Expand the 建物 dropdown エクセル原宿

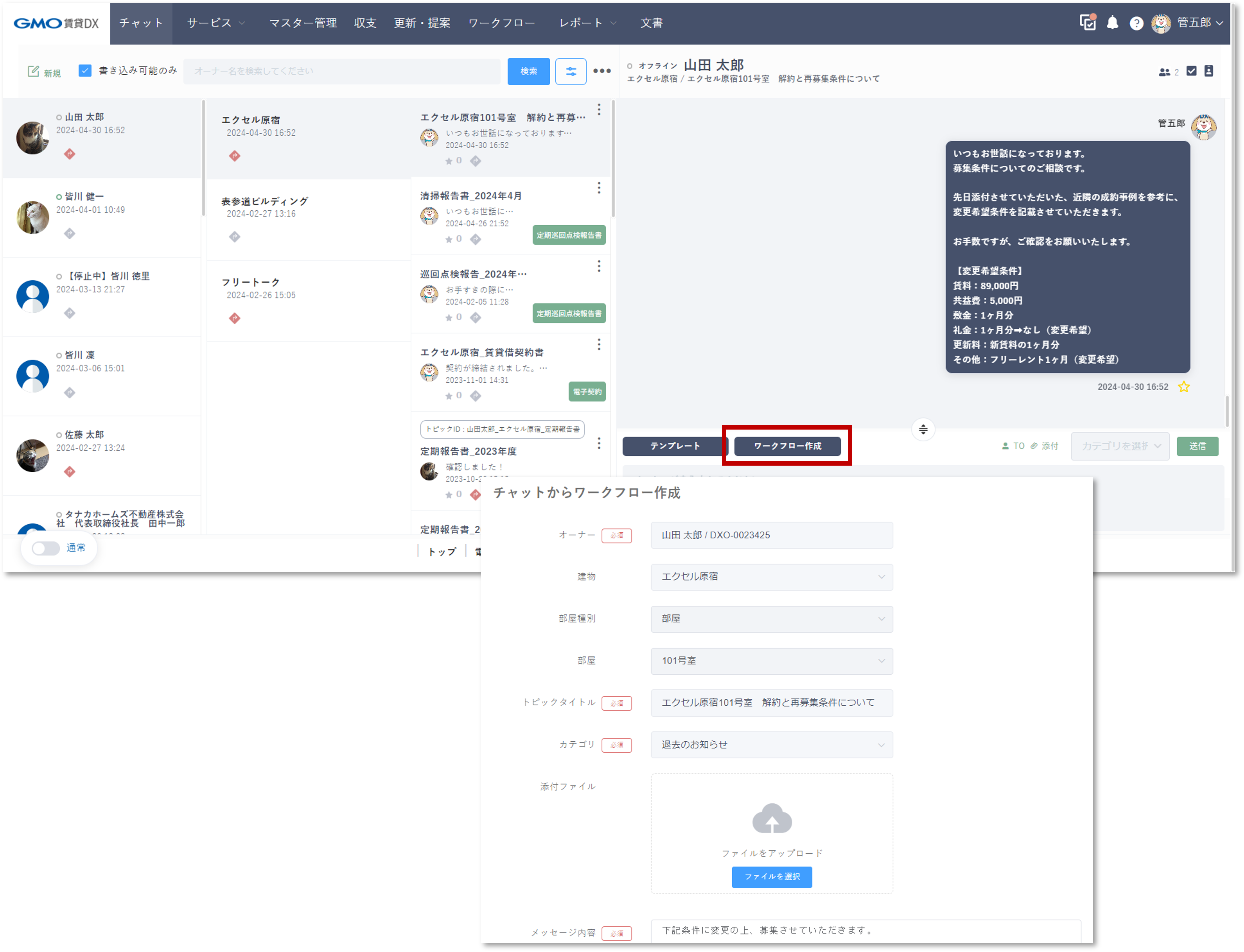[771, 577]
